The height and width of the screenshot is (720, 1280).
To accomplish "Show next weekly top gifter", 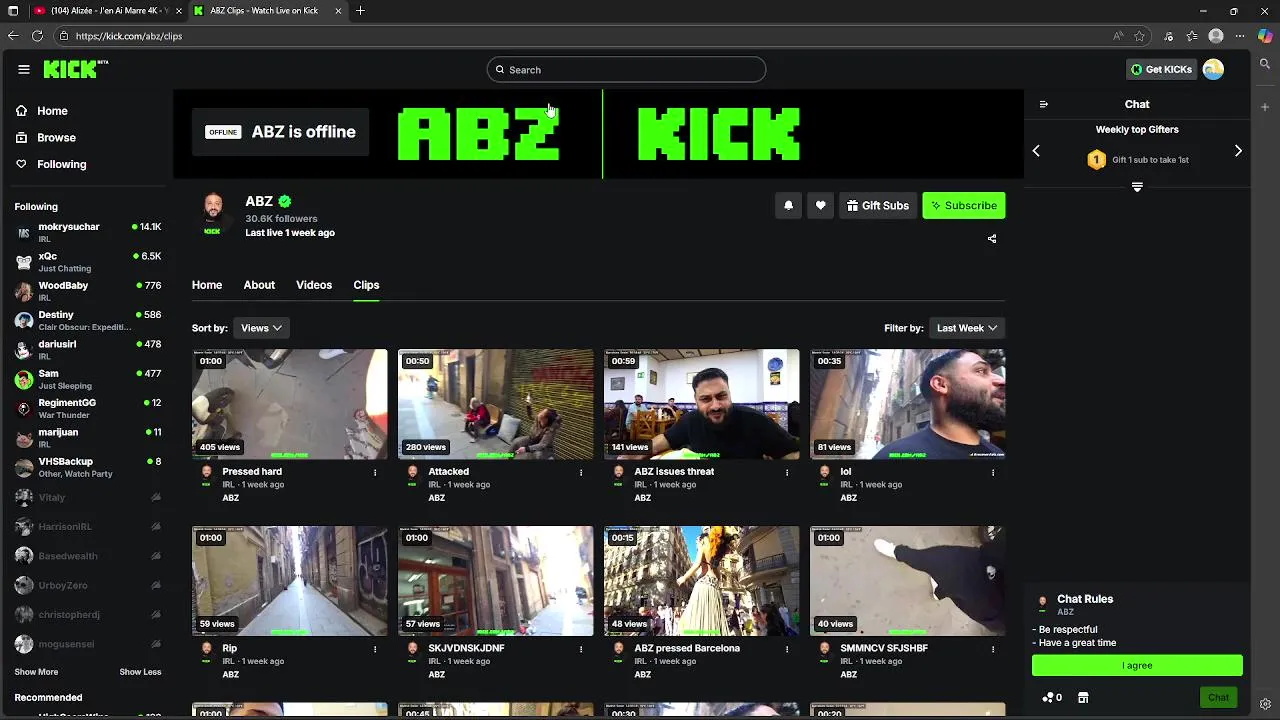I will click(x=1238, y=151).
